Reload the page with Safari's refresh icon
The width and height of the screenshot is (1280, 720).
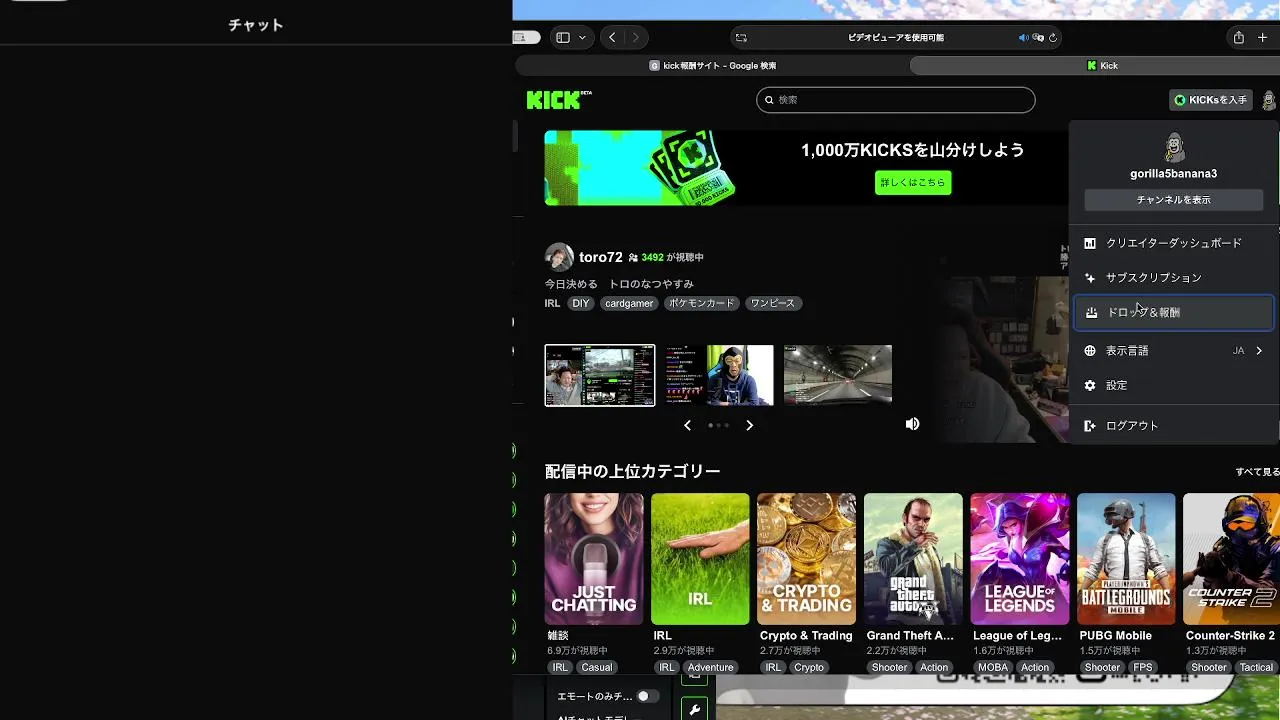click(x=1053, y=38)
